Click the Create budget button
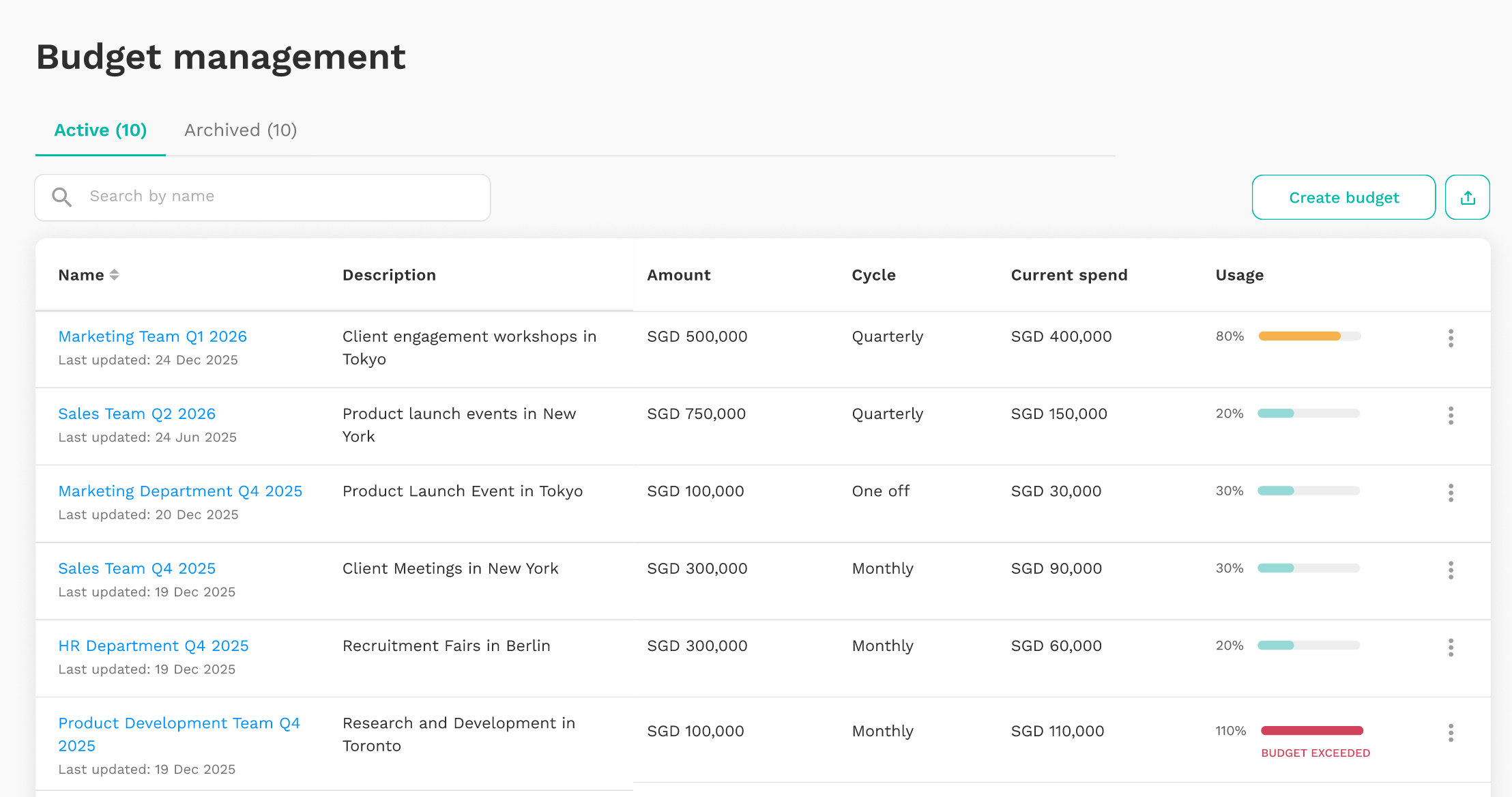The height and width of the screenshot is (797, 1512). 1343,197
